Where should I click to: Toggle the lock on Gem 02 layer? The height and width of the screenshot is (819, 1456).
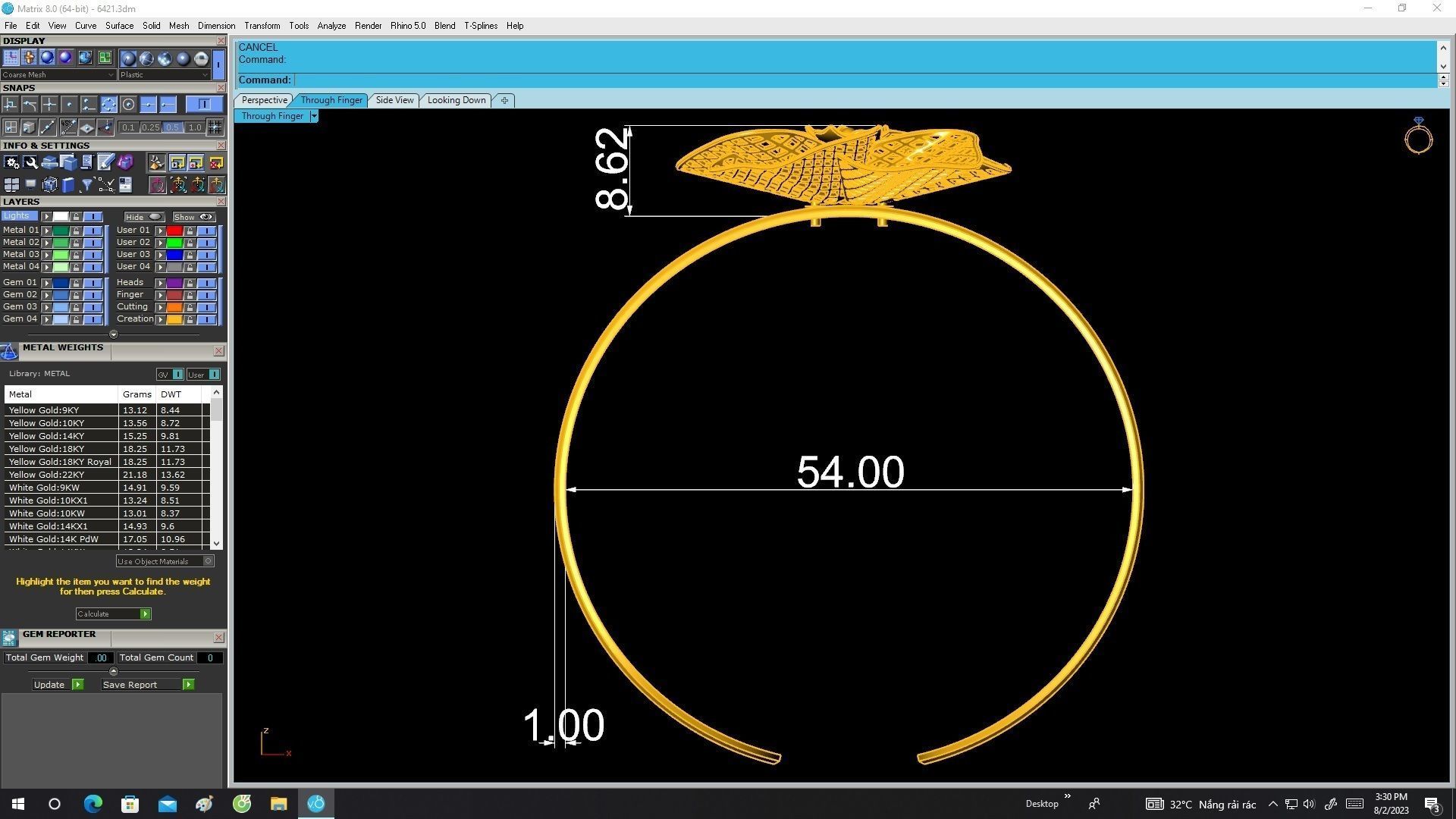point(76,295)
